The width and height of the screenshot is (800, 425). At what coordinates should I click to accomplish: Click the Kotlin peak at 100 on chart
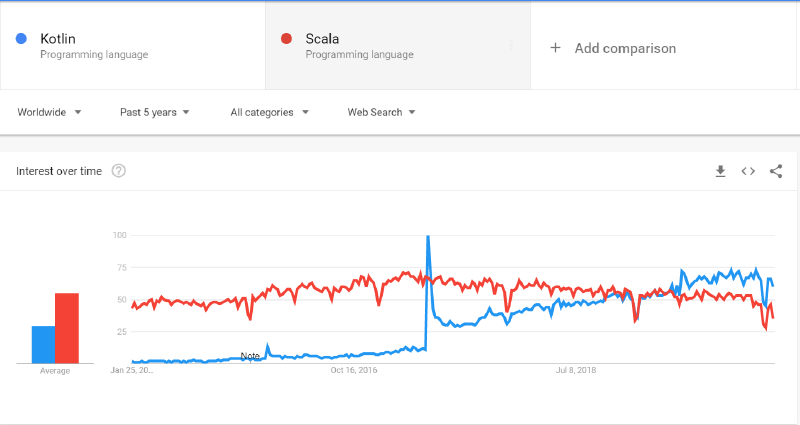coord(428,238)
